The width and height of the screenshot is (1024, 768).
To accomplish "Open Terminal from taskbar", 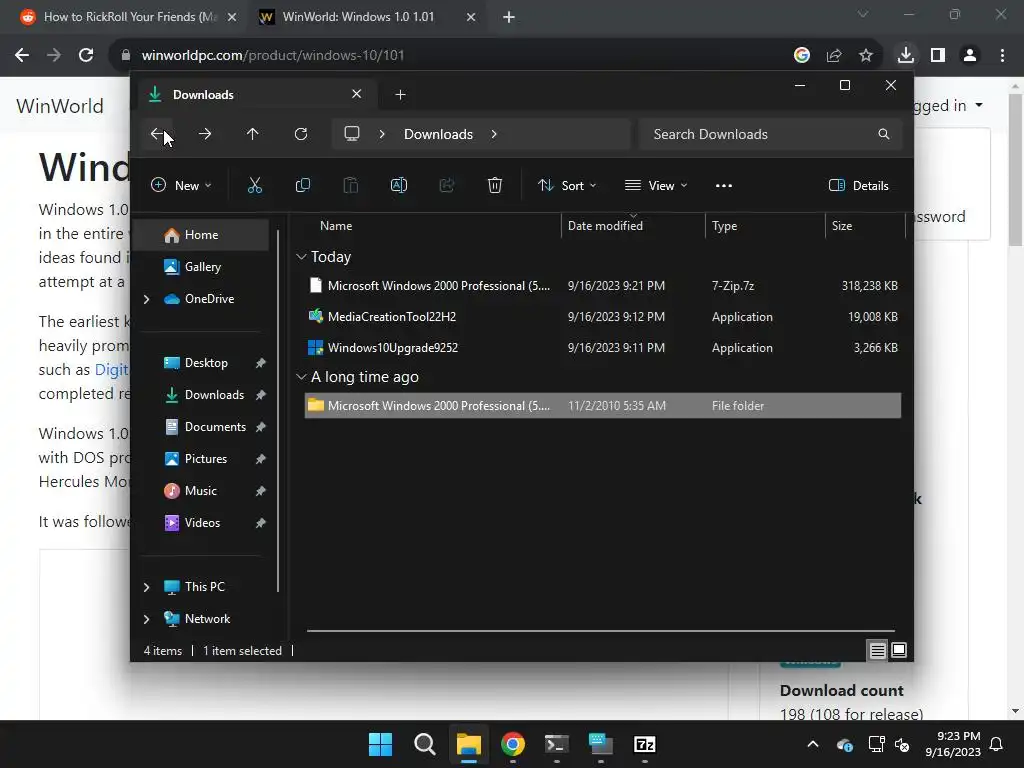I will [x=557, y=744].
